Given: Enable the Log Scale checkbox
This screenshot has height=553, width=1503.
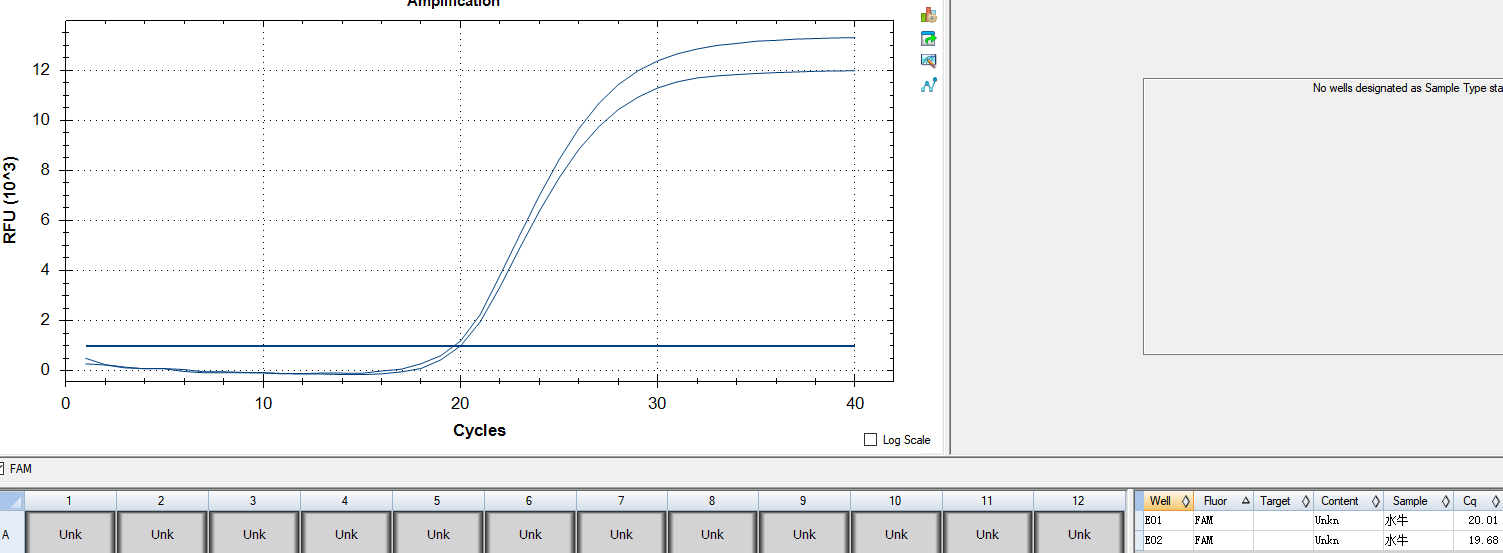Looking at the screenshot, I should click(x=870, y=440).
